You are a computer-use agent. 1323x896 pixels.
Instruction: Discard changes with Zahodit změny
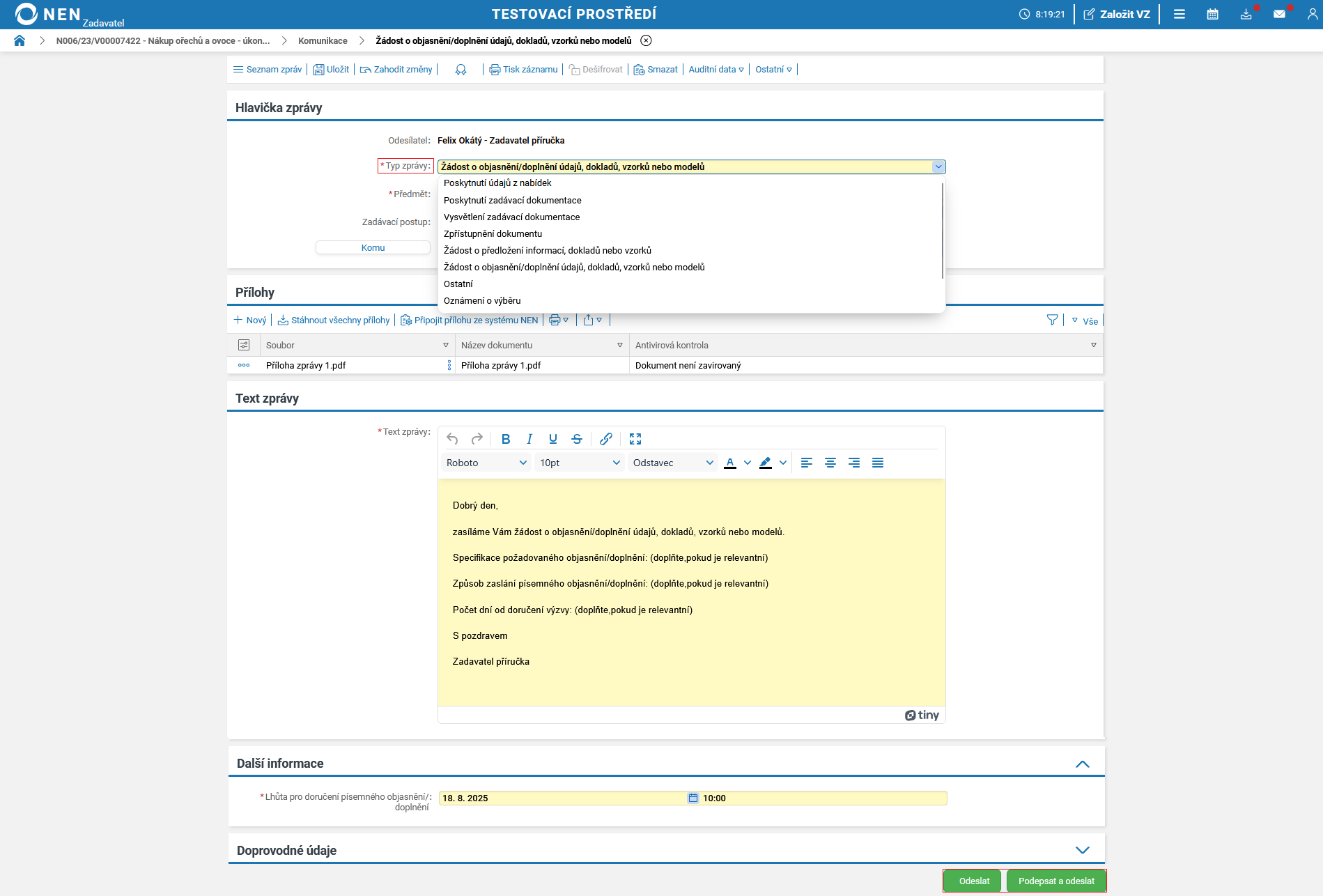point(396,70)
